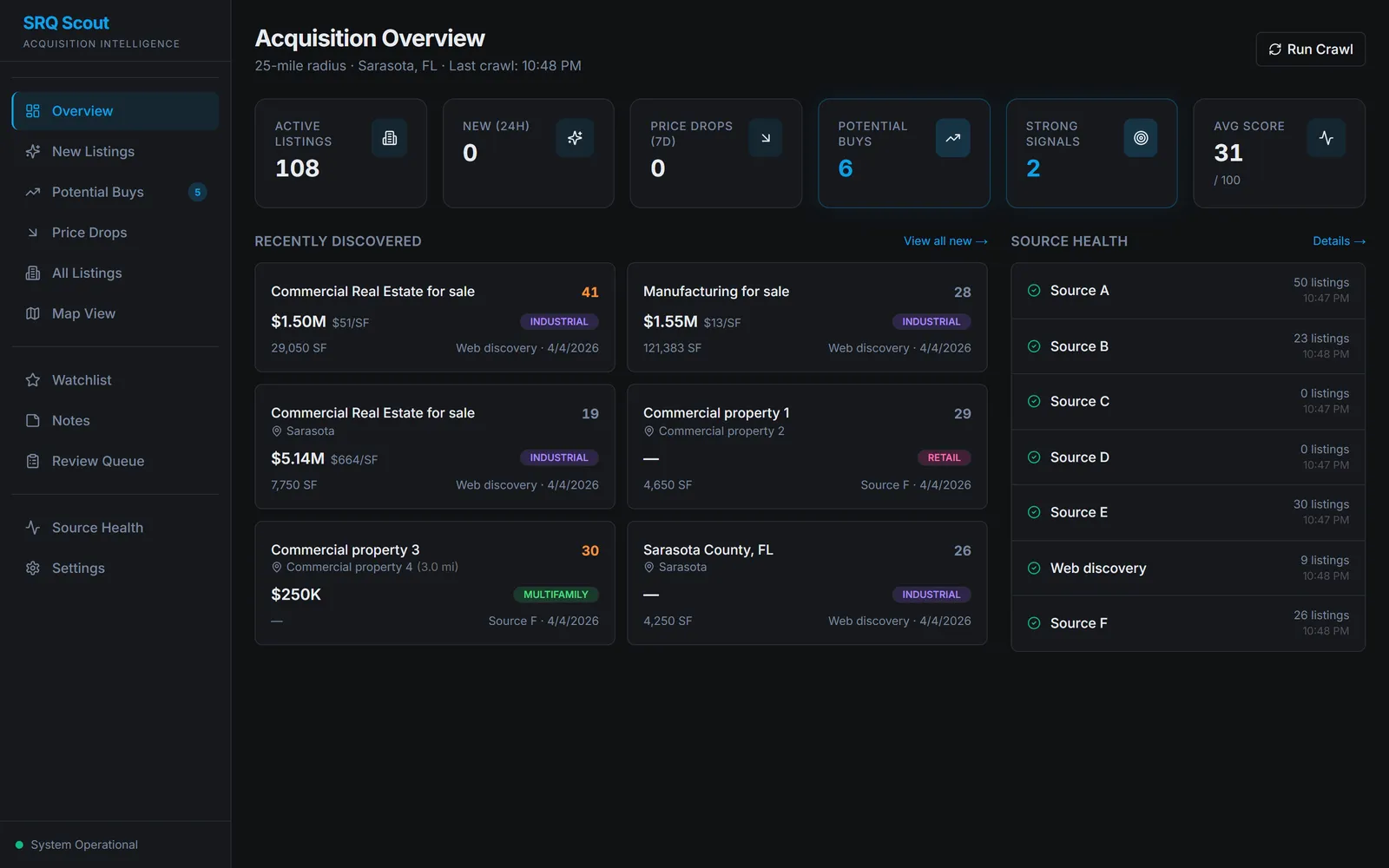Open the $5.14M Sarasota listing card
The height and width of the screenshot is (868, 1389).
click(435, 446)
